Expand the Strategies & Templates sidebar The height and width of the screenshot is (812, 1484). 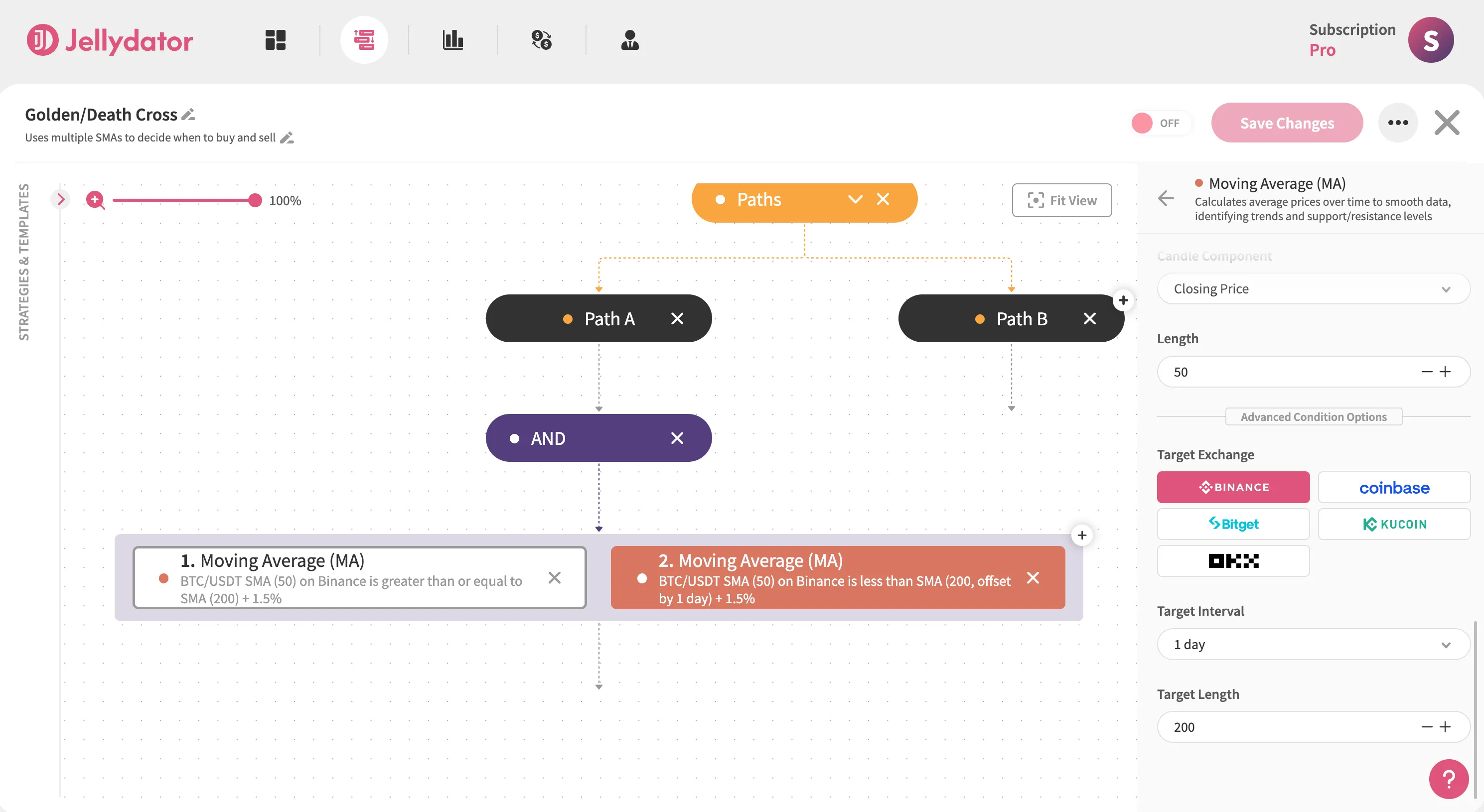(x=60, y=199)
